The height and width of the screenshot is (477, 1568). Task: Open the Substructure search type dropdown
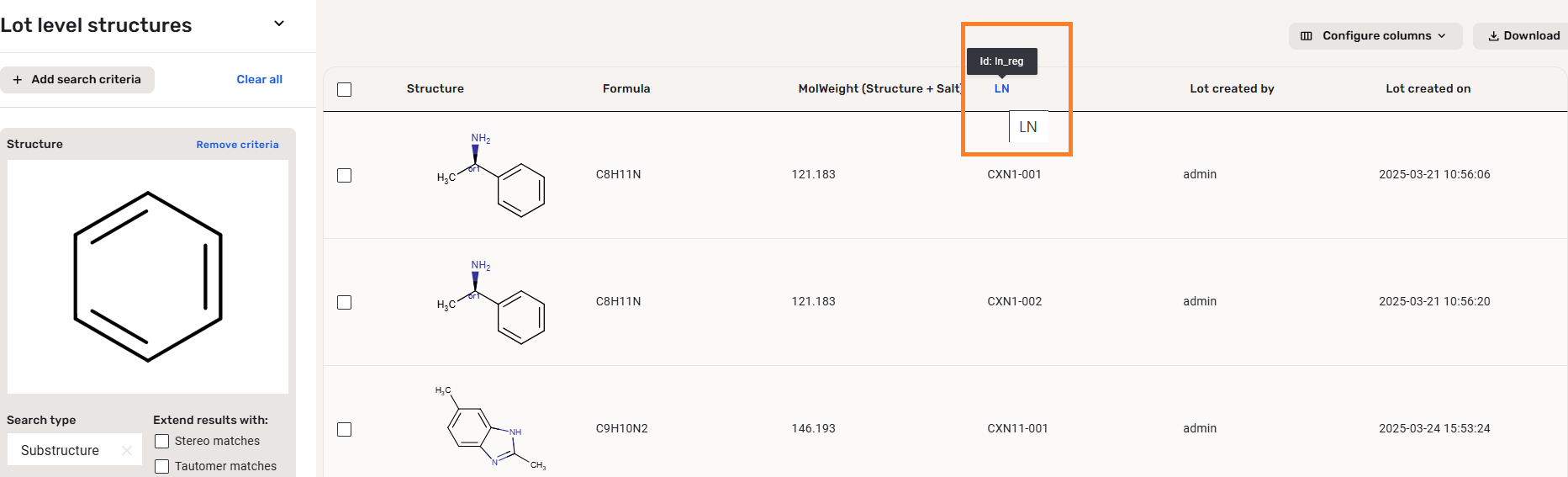point(61,451)
